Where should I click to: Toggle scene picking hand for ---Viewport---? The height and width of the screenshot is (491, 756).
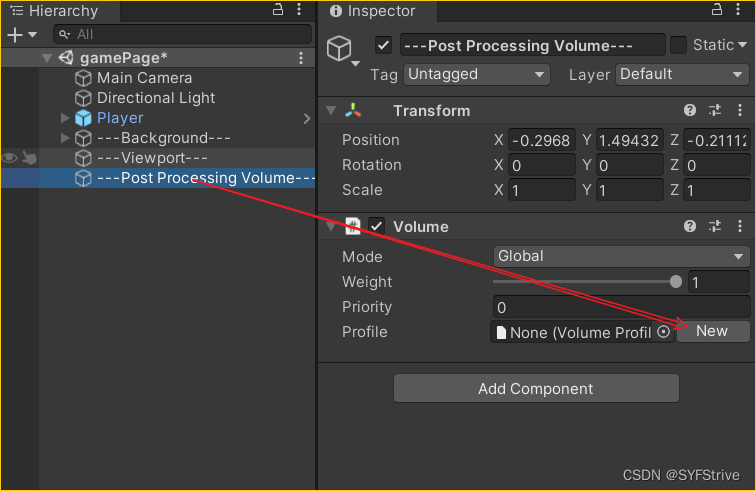pyautogui.click(x=29, y=158)
